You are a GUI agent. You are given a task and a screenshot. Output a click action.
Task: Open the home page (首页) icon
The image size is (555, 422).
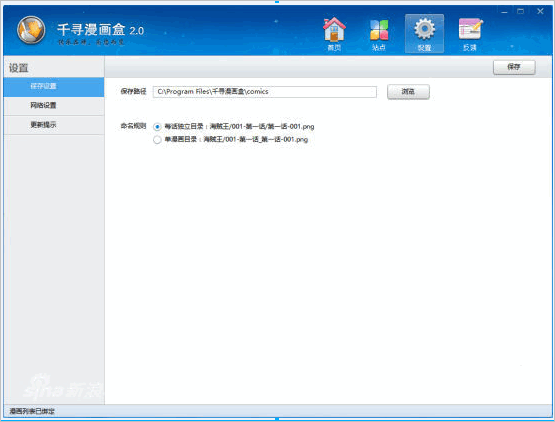(x=334, y=34)
